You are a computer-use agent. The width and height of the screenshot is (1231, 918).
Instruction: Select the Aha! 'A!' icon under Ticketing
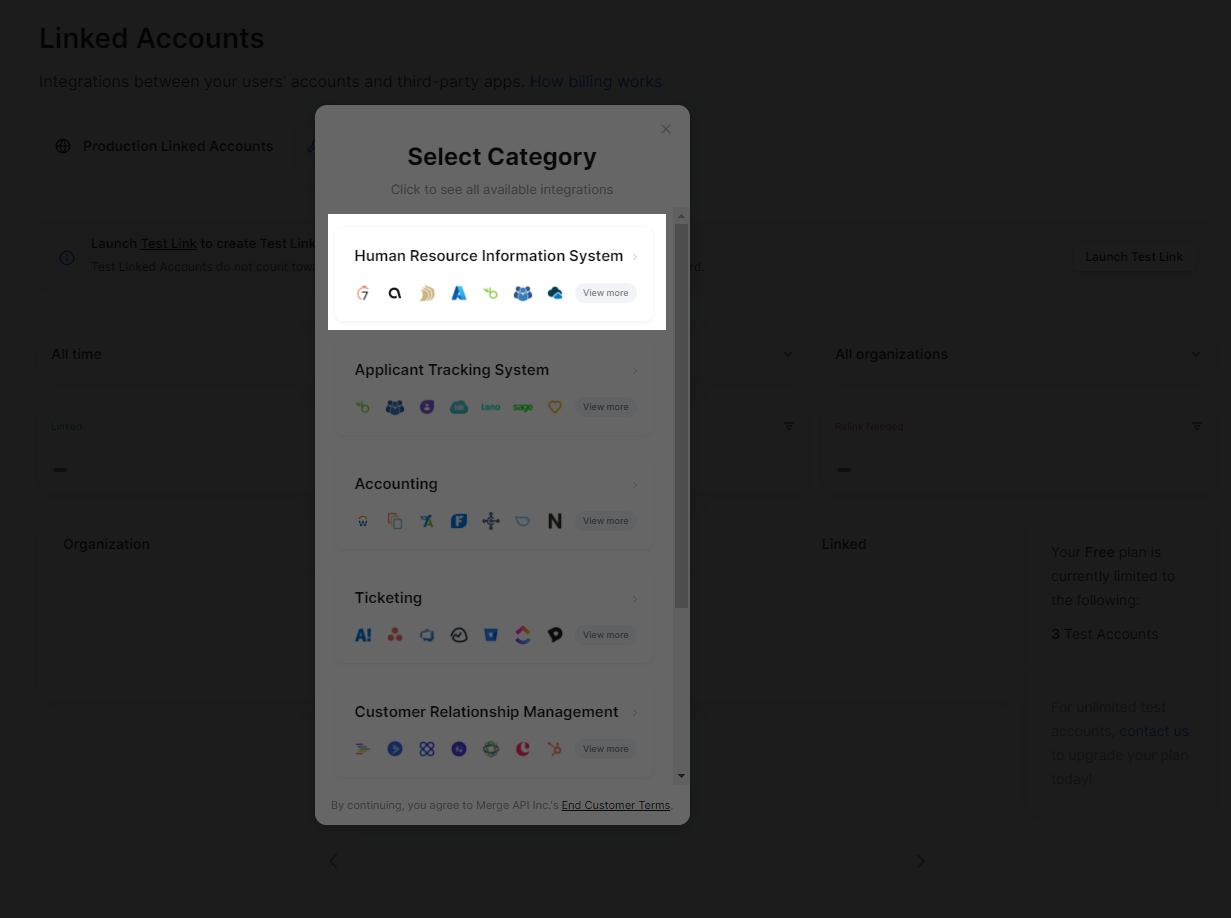(x=363, y=635)
